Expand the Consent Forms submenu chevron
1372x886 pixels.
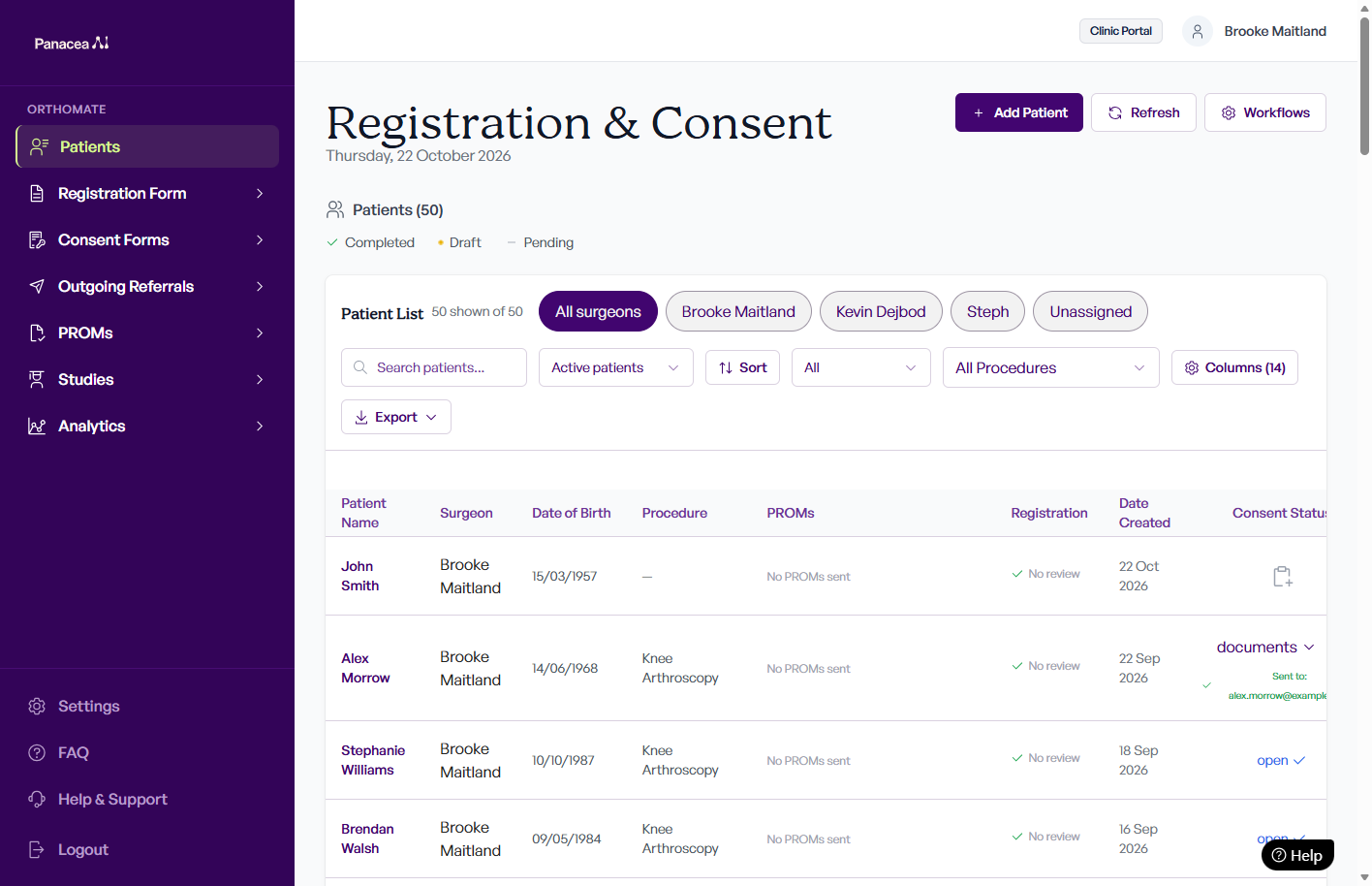point(260,239)
